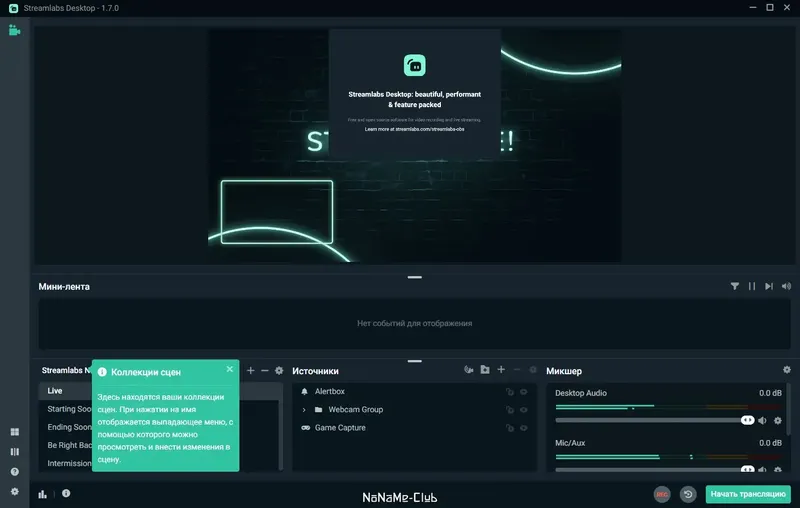Open Streamlabs scene collection dropdown
800x508 pixels.
[x=66, y=370]
